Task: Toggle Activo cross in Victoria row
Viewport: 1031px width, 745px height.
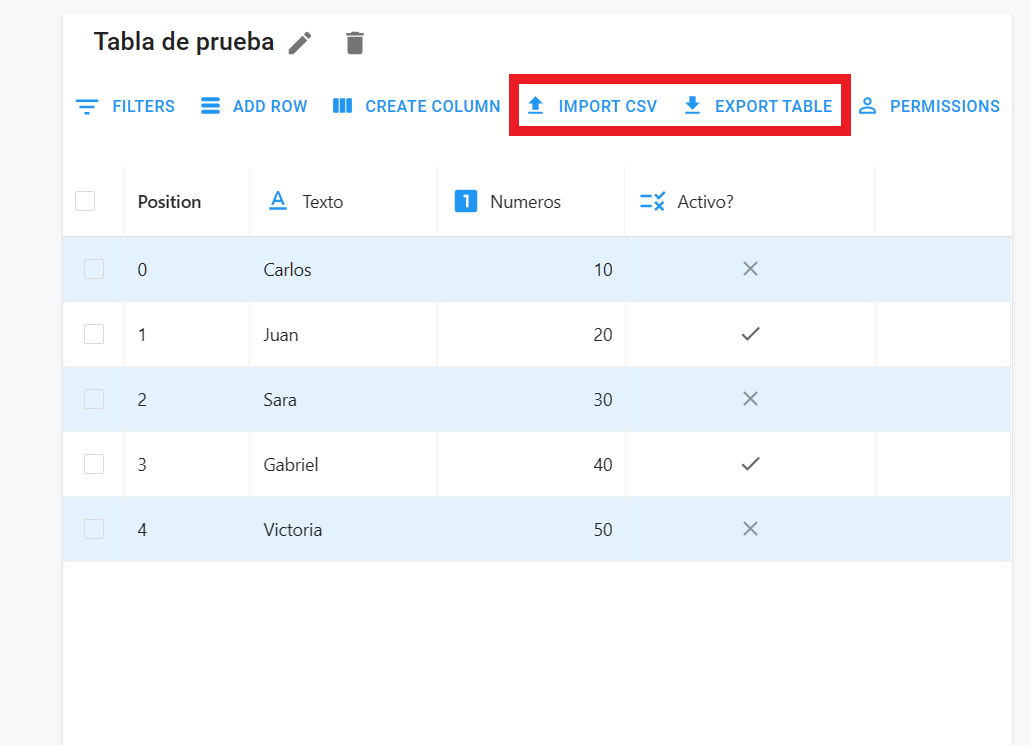Action: coord(750,529)
